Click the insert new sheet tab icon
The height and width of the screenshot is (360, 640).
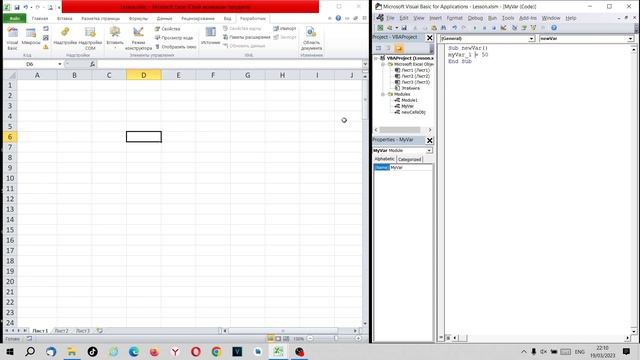tap(100, 331)
